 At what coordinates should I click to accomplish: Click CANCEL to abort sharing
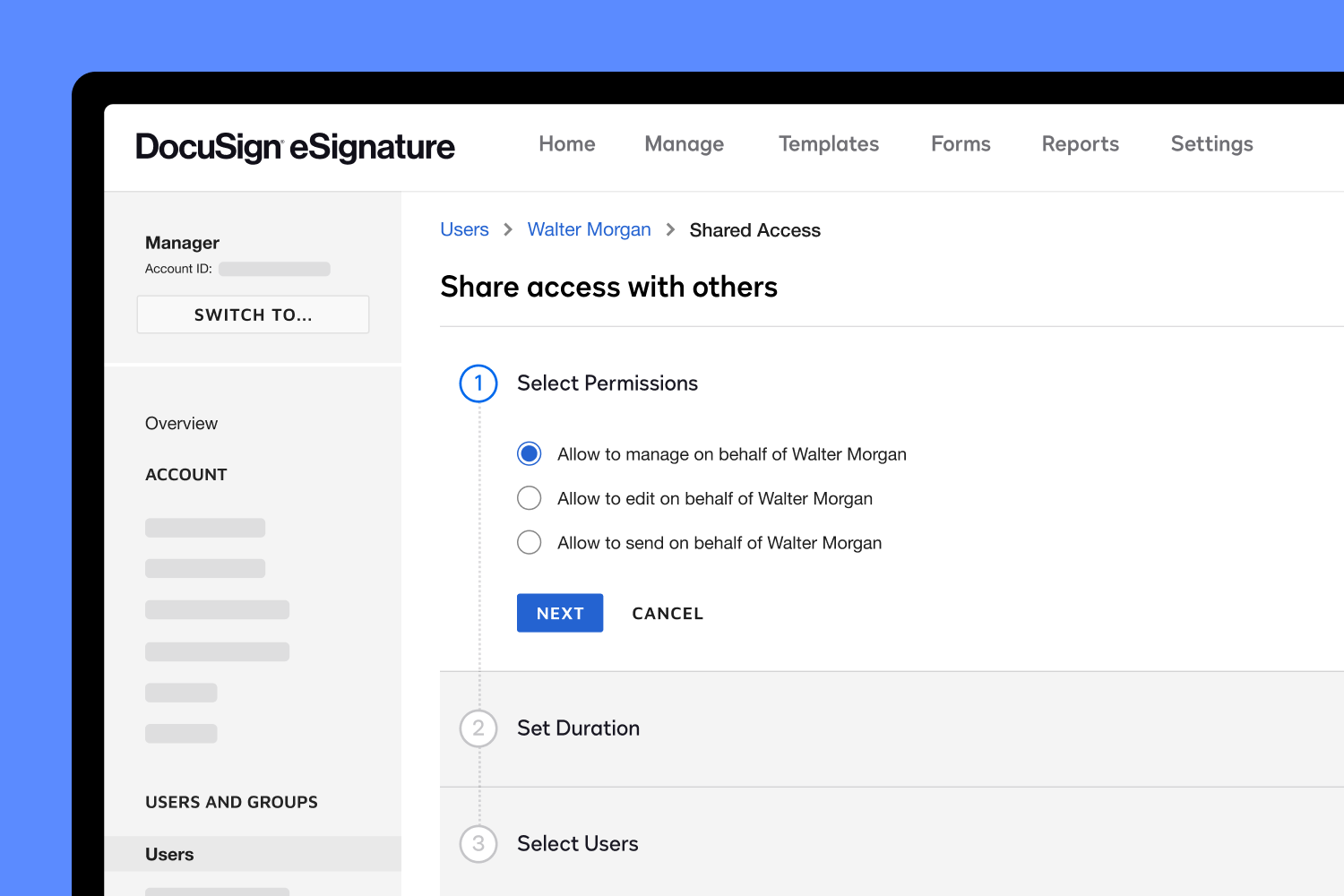coord(668,613)
